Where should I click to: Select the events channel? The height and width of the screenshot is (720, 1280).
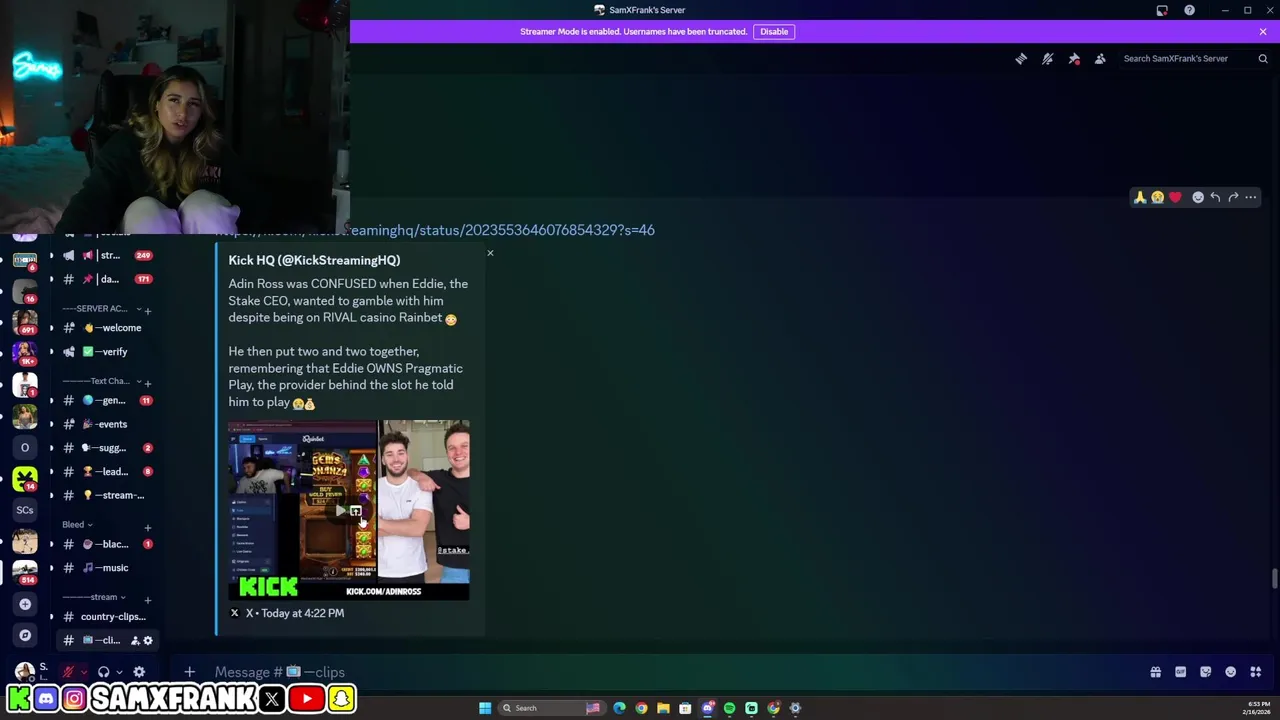pos(105,424)
